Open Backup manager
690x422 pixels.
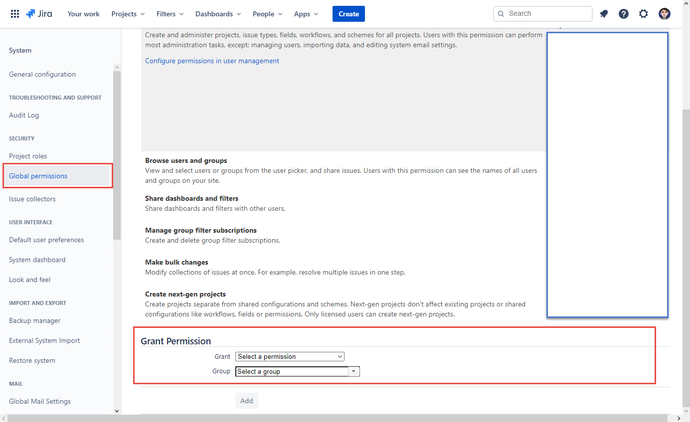coord(35,320)
